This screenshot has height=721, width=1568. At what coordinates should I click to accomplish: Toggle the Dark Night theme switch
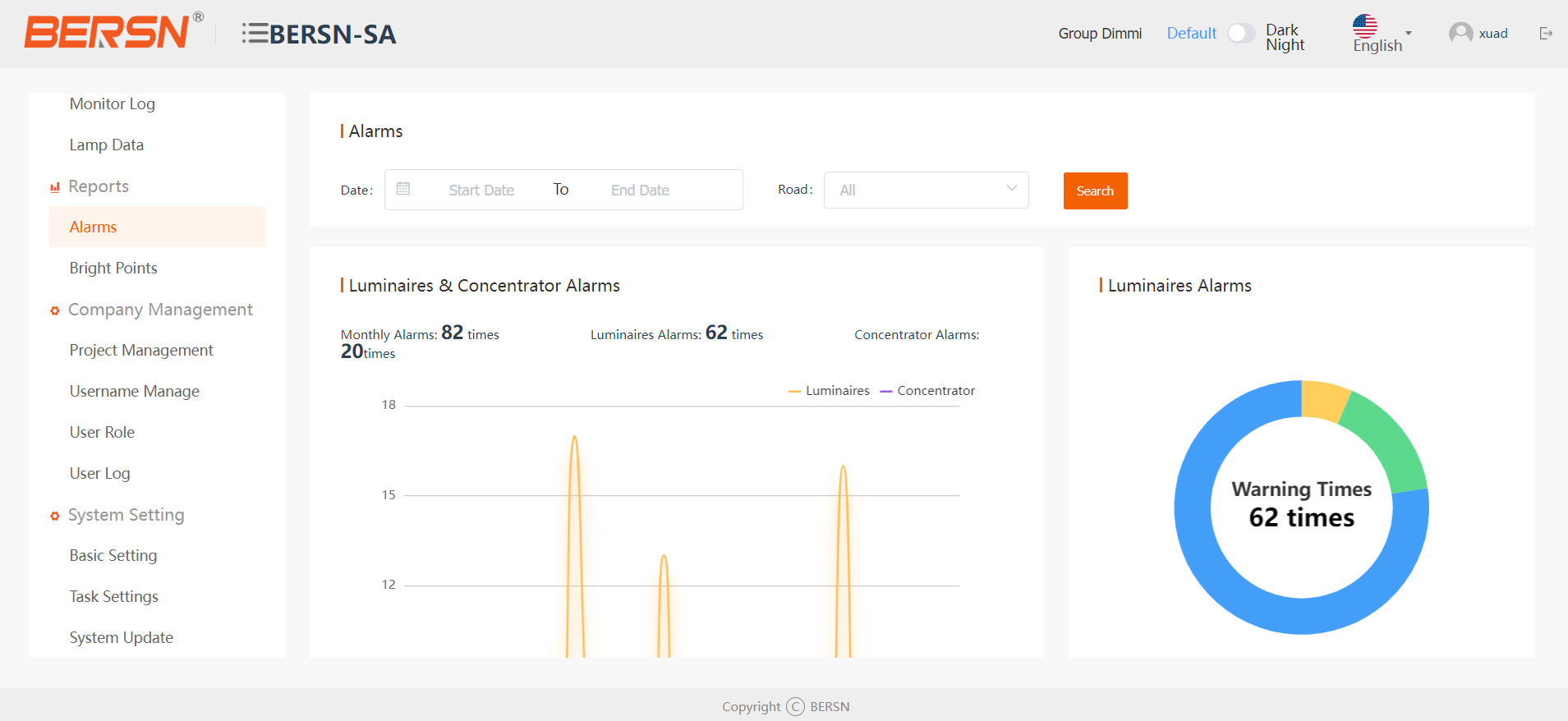pos(1240,34)
